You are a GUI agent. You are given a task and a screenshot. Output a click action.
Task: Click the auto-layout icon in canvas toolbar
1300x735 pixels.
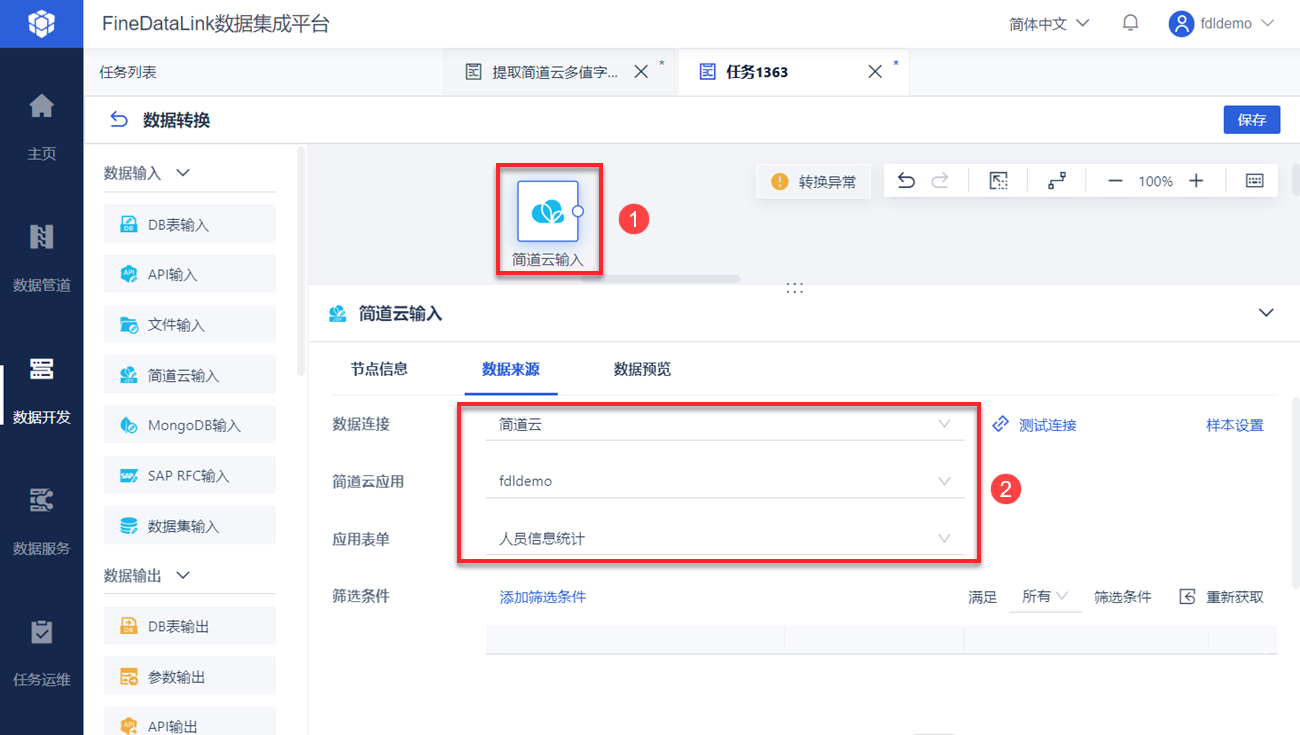point(1056,181)
